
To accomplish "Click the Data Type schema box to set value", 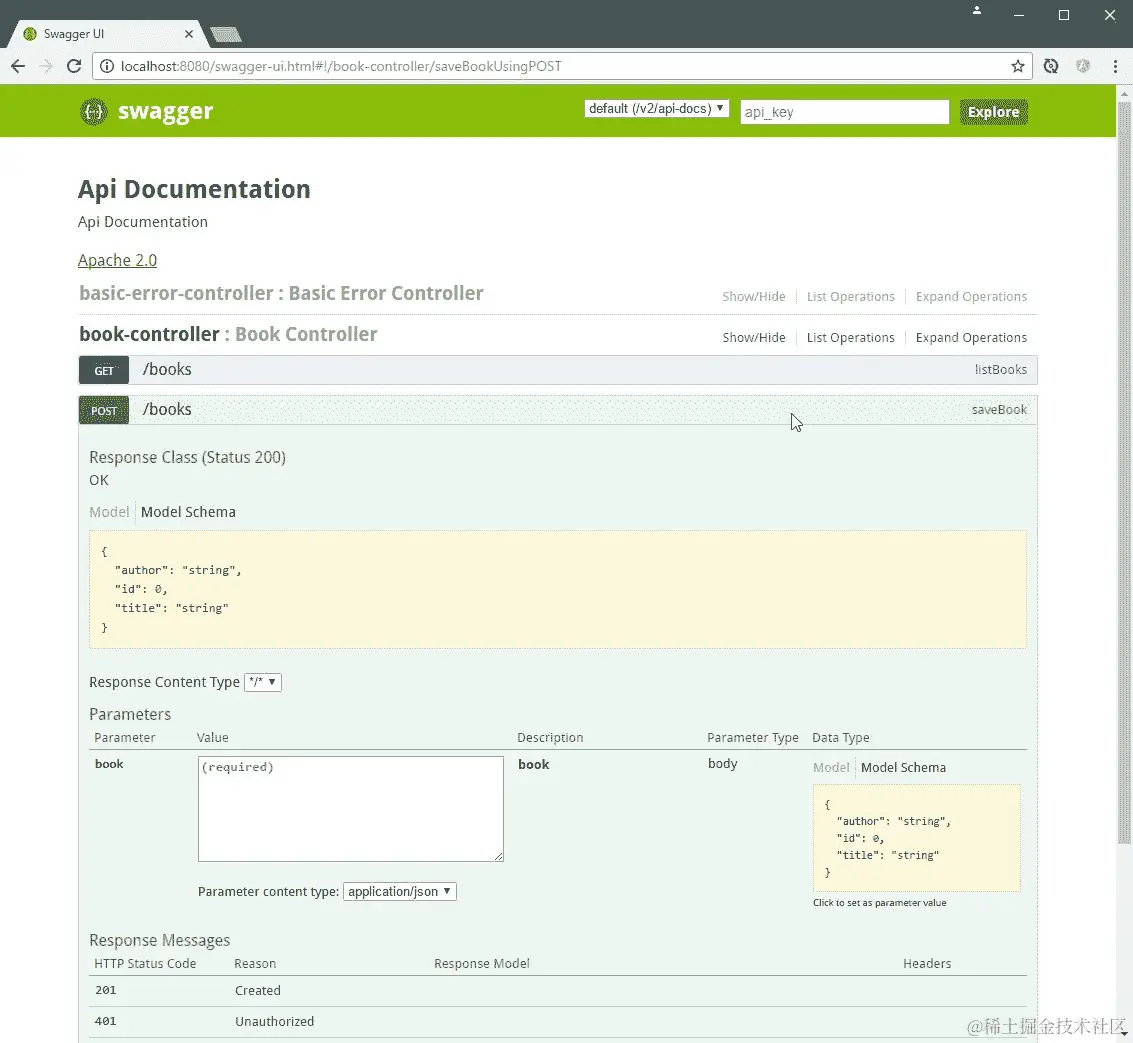I will click(x=917, y=838).
